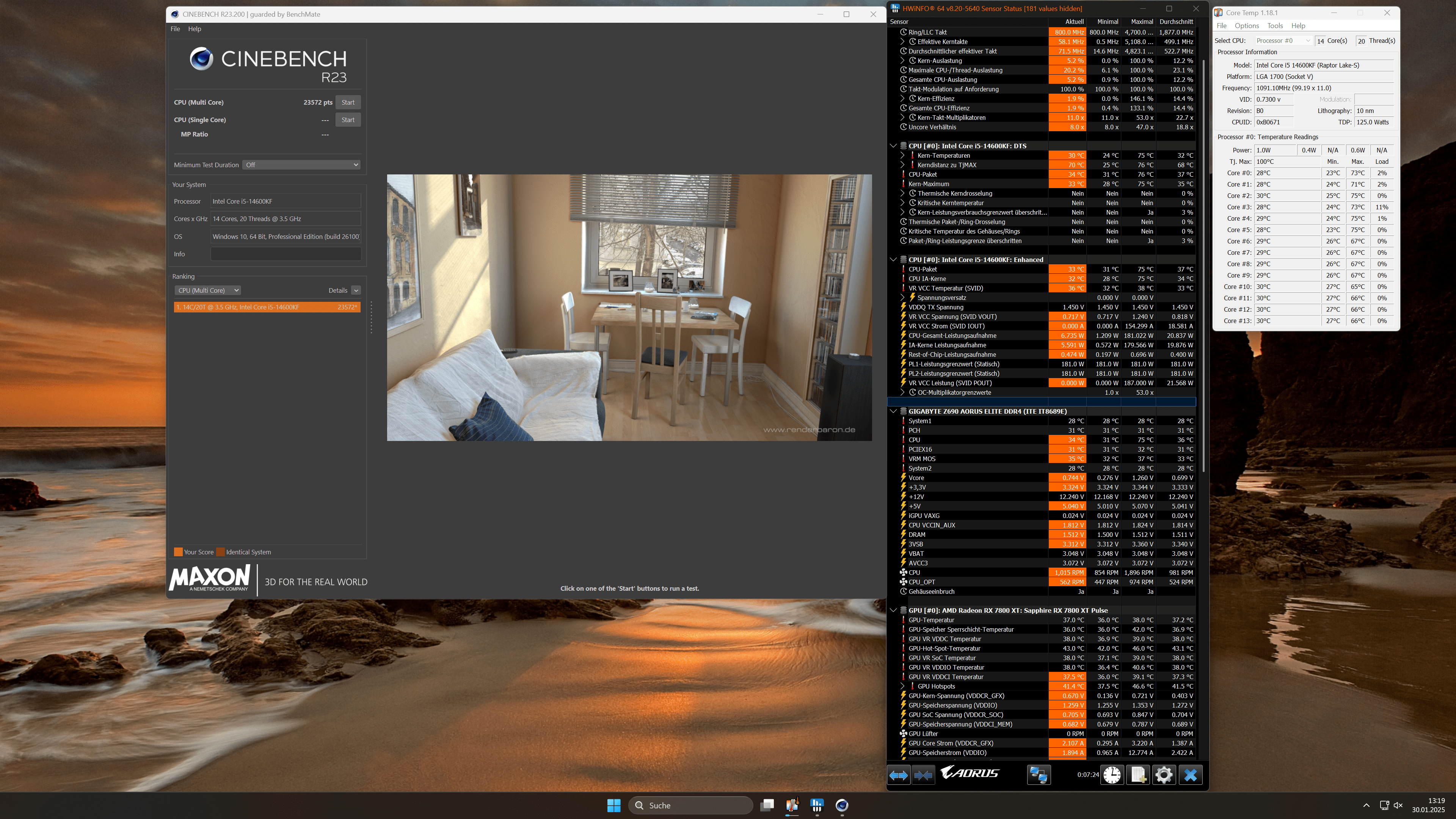Expand the Kern-Temperaturen sensor row
Screen dimensions: 1456x819
point(903,155)
